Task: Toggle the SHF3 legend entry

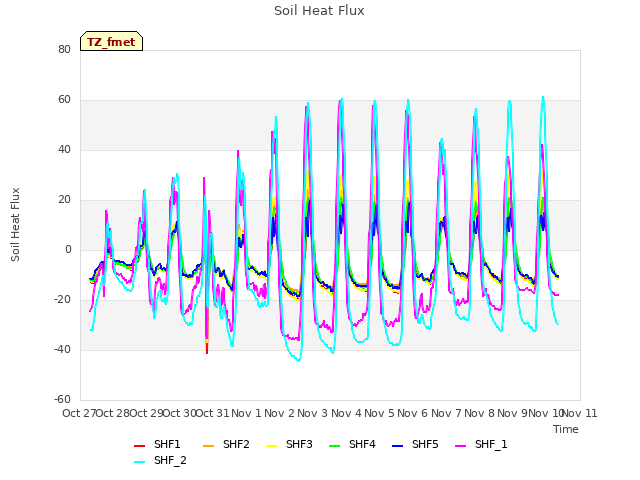Action: 289,444
